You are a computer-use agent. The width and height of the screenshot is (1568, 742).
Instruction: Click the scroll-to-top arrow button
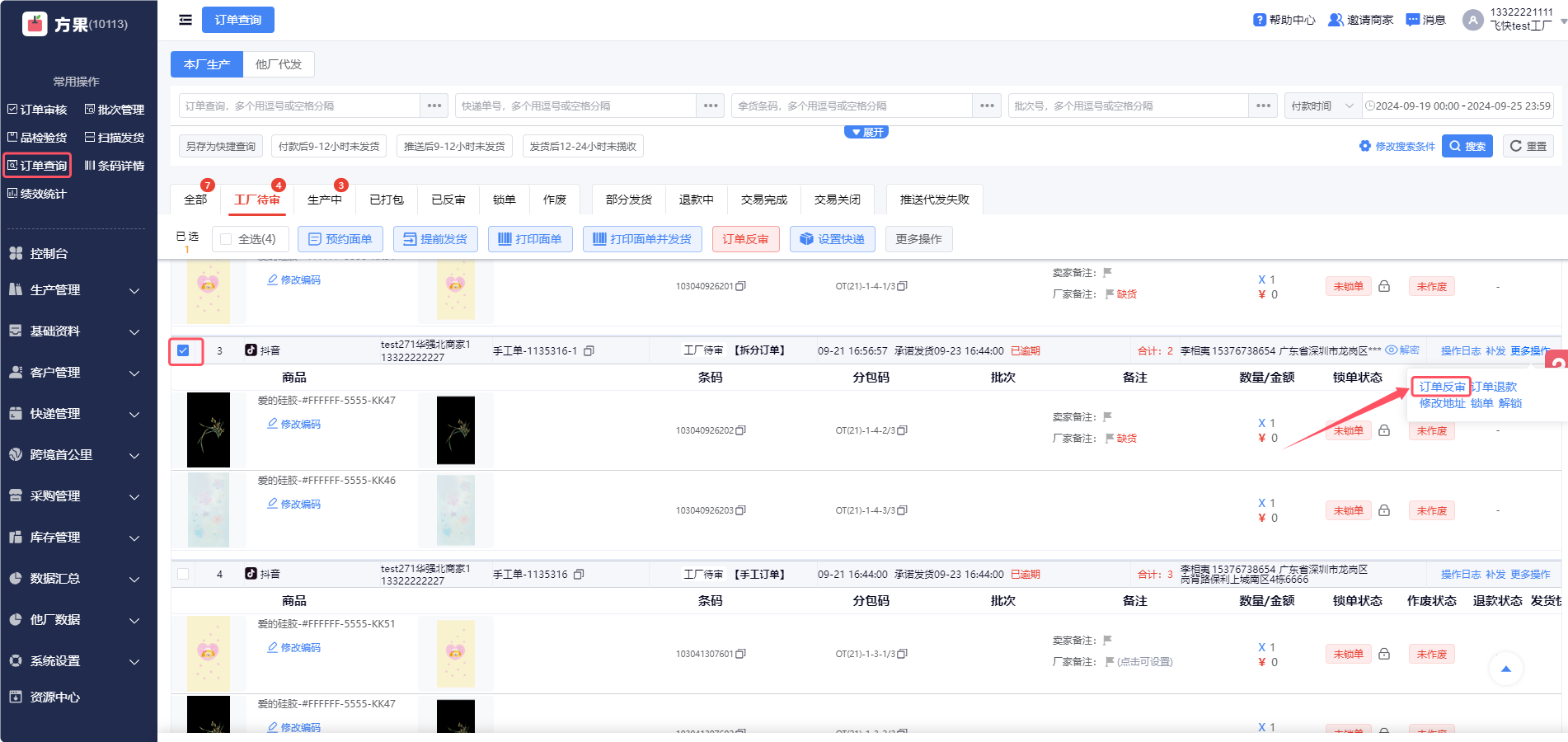tap(1505, 669)
